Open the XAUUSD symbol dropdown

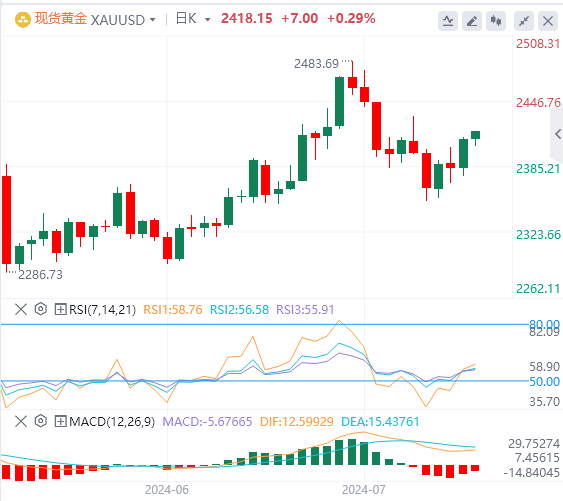point(153,20)
